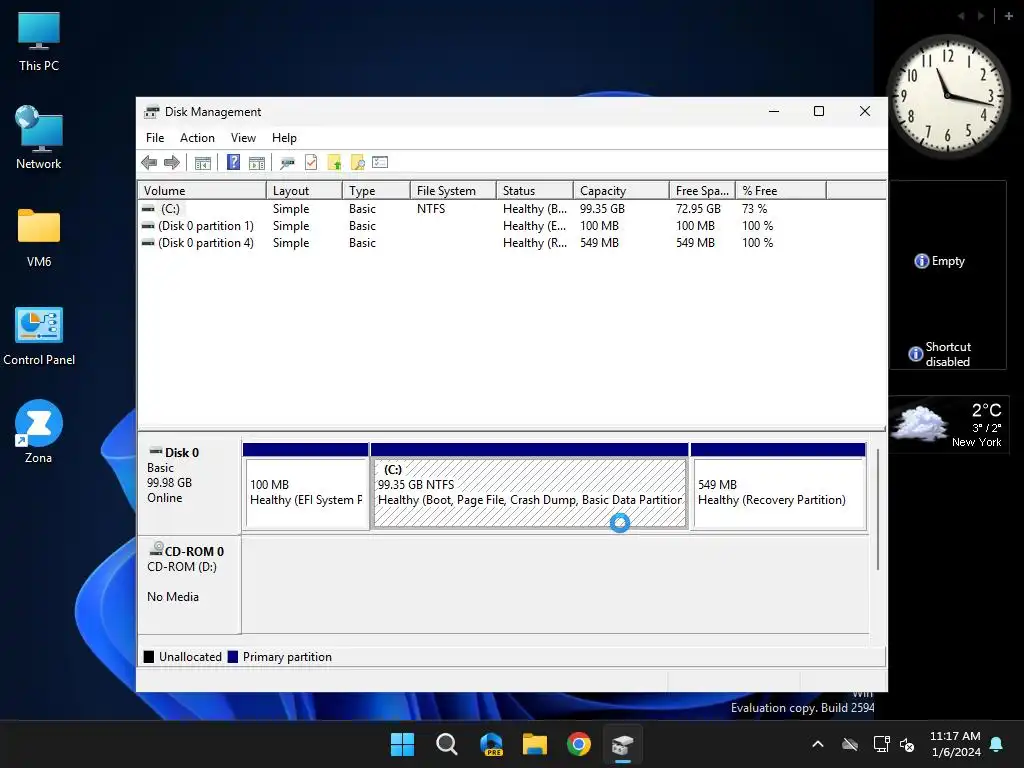Click the 72.95 GB free space cell
Viewport: 1024px width, 768px height.
point(698,209)
